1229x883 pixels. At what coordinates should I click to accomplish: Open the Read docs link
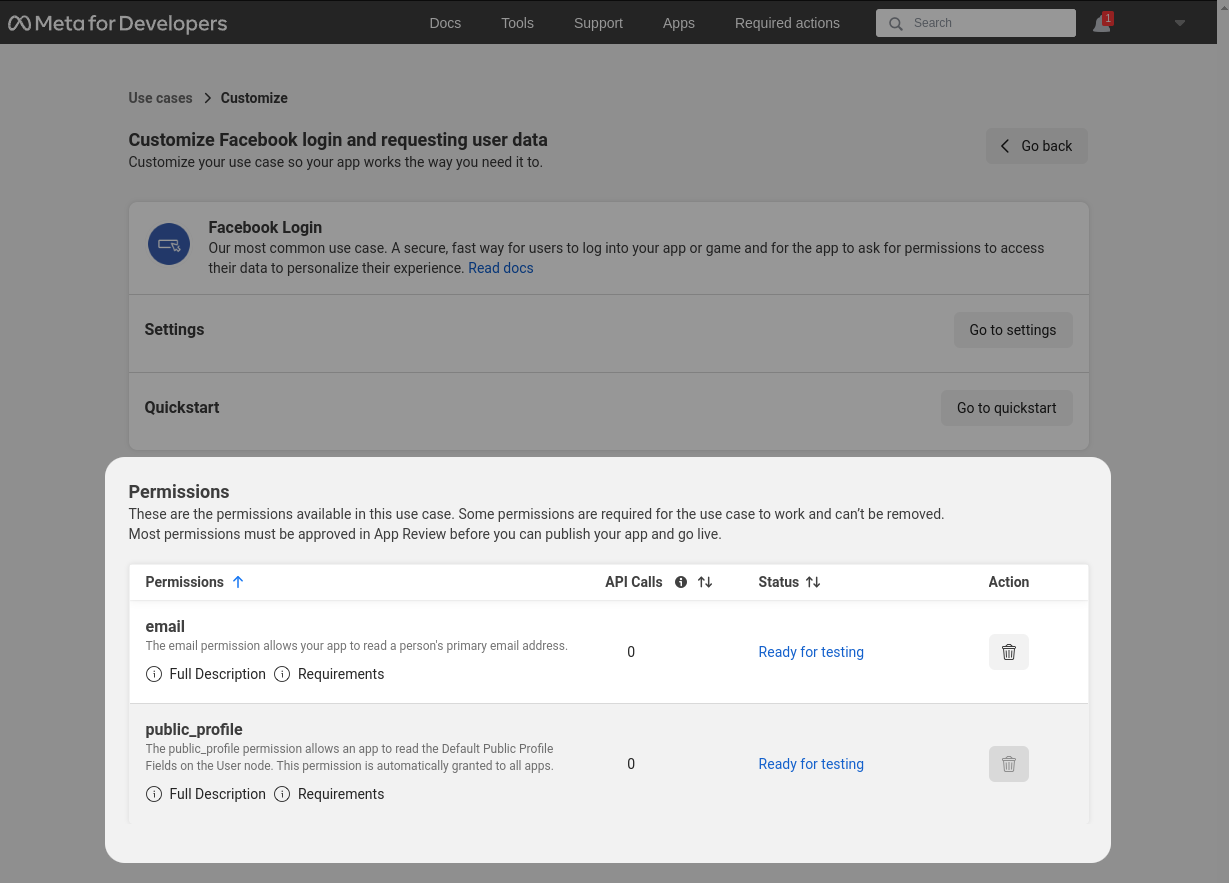(500, 268)
